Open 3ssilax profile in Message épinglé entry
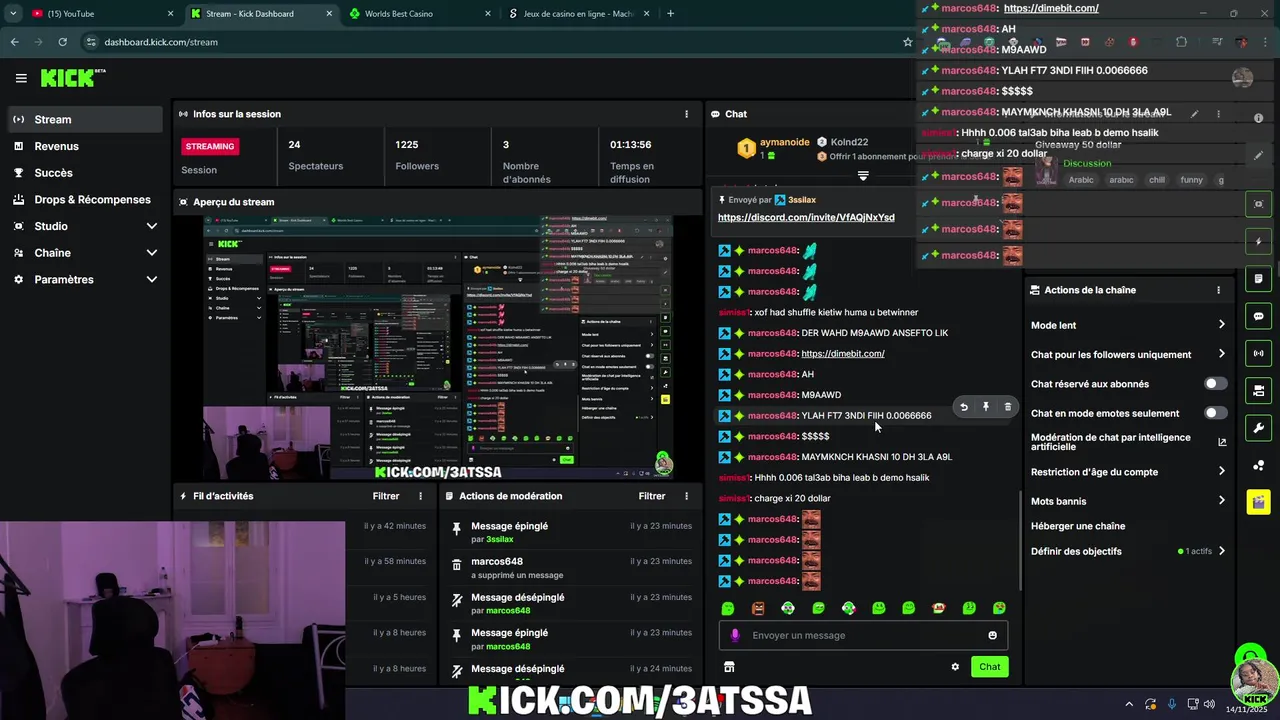1280x720 pixels. pyautogui.click(x=499, y=539)
